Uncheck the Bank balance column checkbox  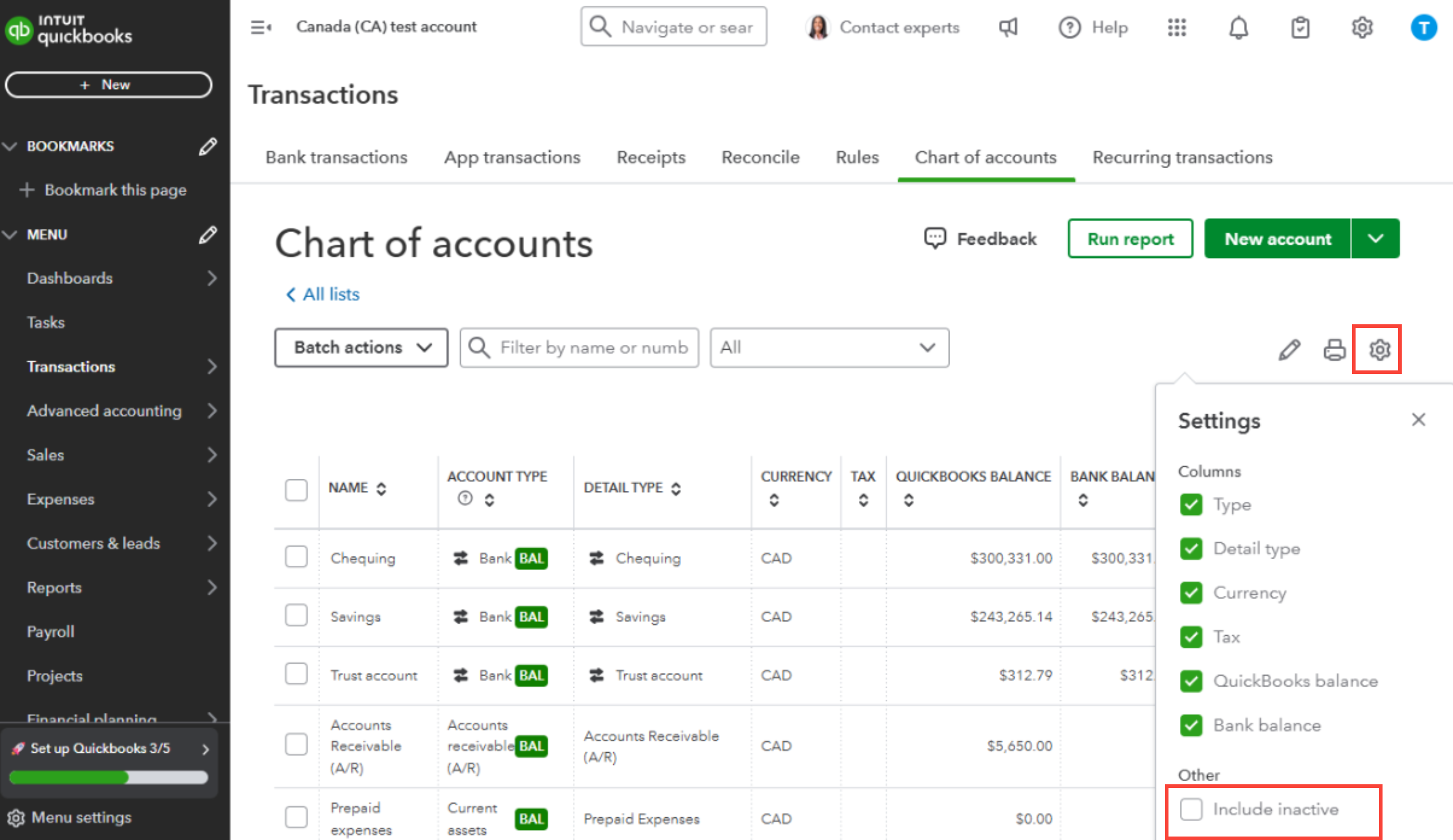point(1191,725)
